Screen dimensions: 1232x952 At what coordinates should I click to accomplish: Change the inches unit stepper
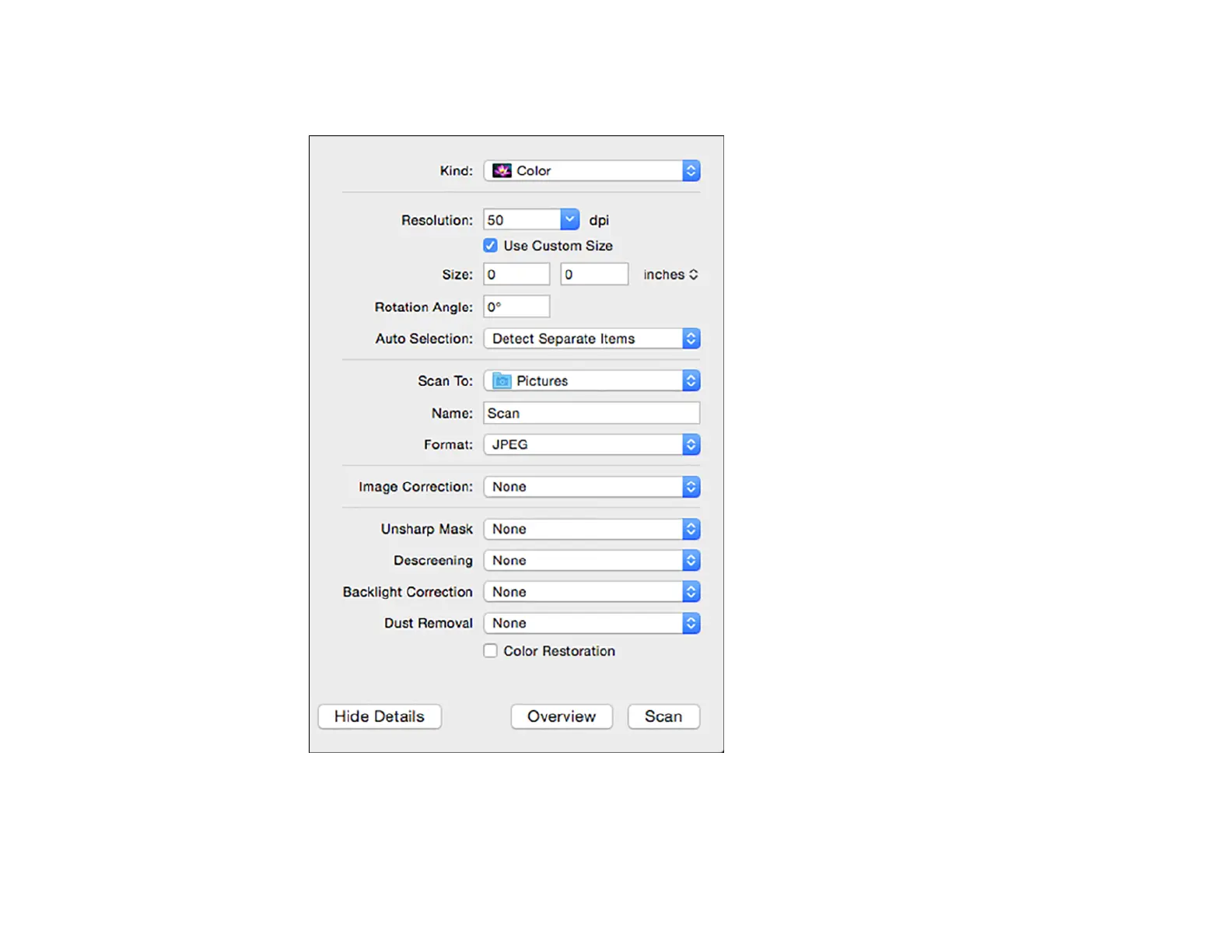(x=670, y=275)
